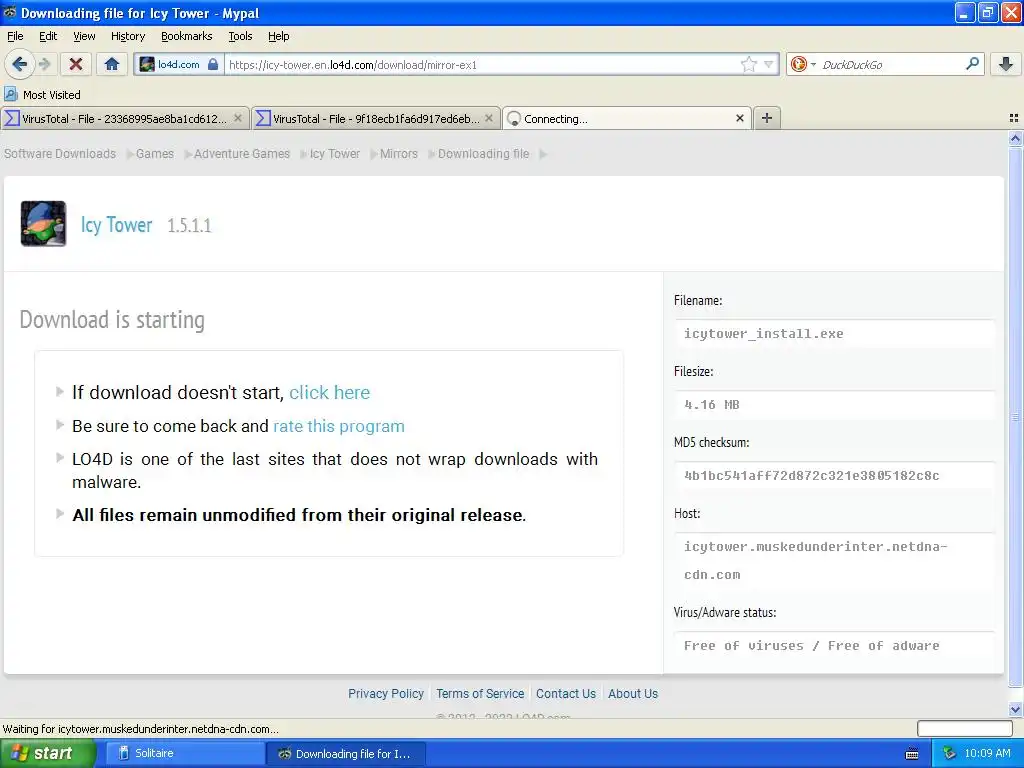Click the version number 1.5.1.1
1024x768 pixels.
189,226
